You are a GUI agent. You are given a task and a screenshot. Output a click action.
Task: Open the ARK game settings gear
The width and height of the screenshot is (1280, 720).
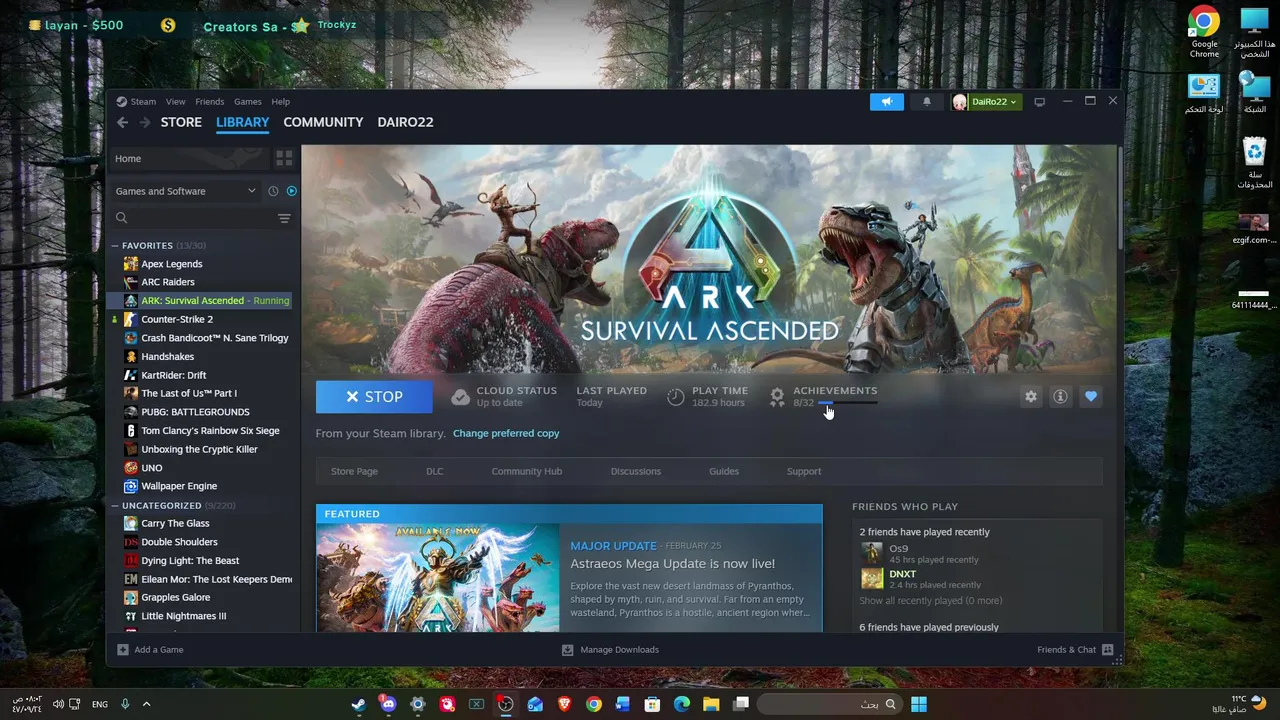[x=1031, y=397]
